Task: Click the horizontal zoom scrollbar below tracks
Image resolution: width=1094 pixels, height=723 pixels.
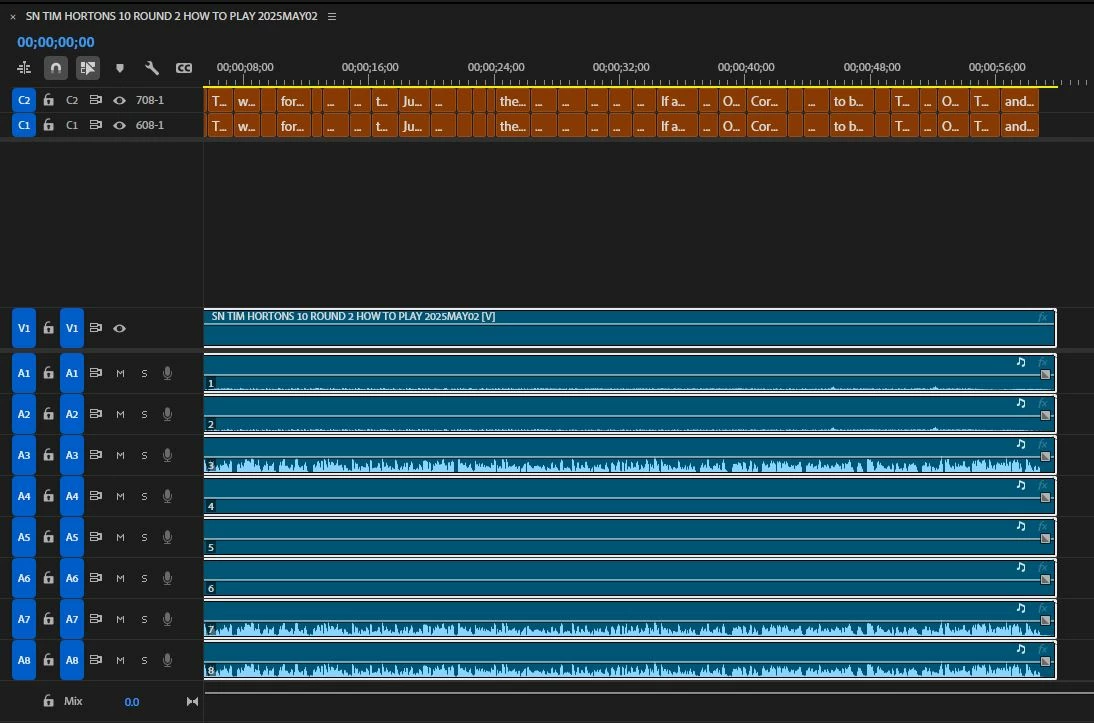Action: [x=647, y=693]
